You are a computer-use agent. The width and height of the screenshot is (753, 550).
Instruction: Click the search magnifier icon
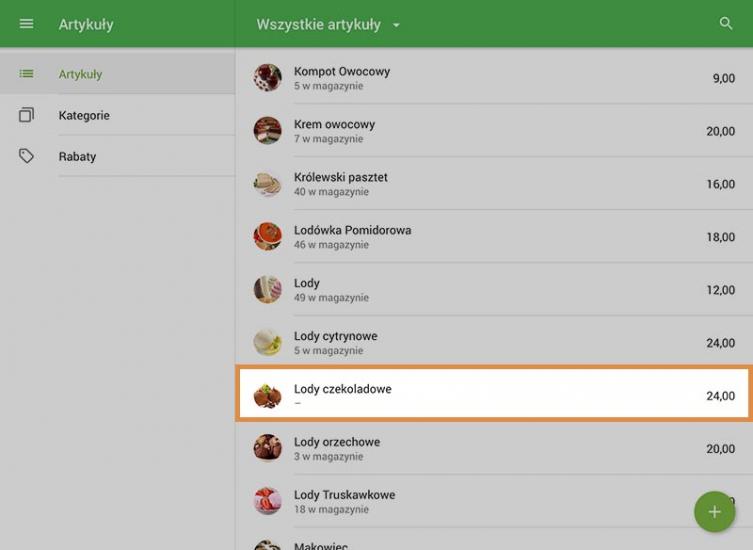[x=726, y=23]
